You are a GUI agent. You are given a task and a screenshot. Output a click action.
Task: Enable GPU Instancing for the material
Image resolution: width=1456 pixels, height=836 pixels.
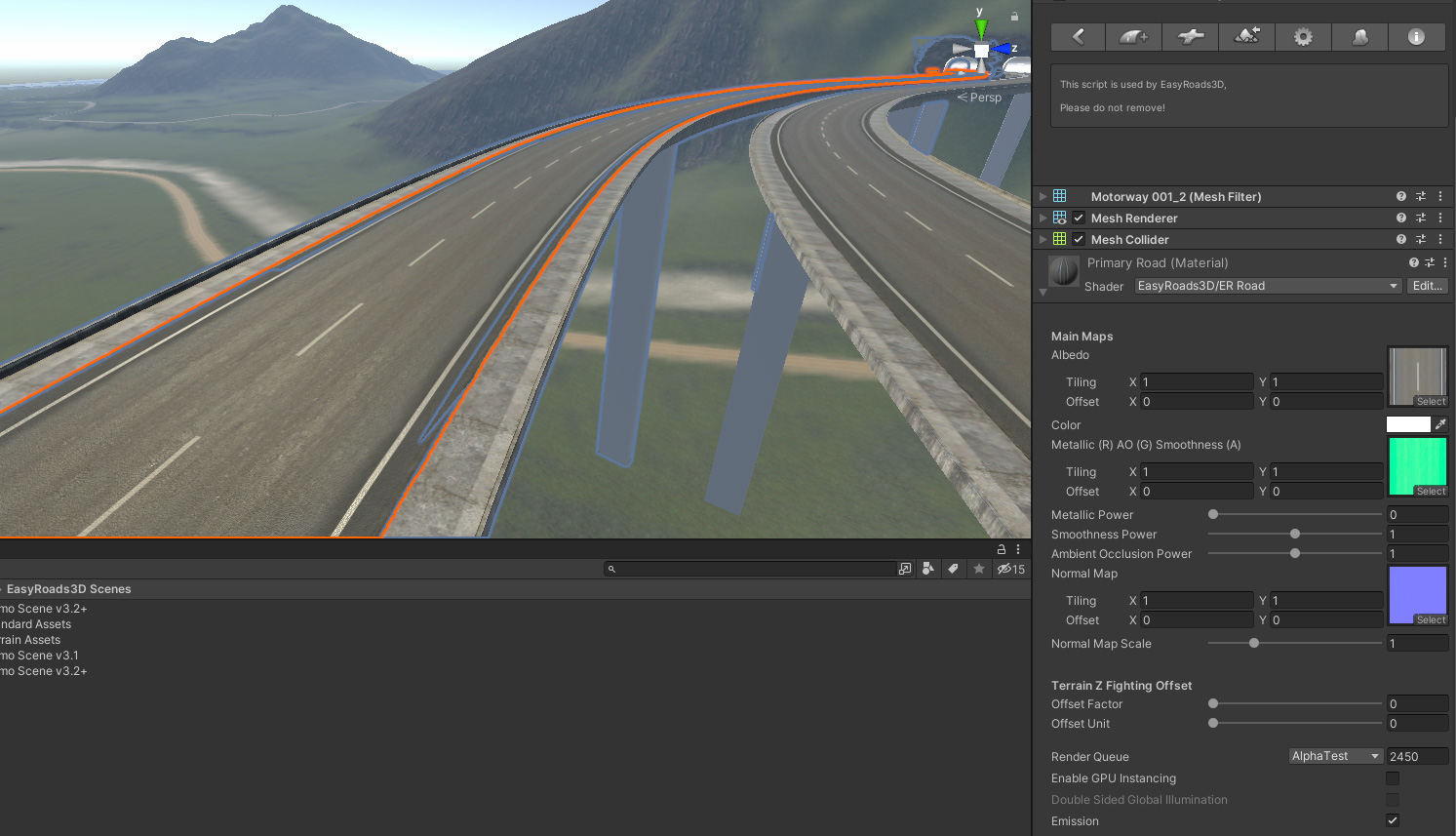tap(1393, 777)
